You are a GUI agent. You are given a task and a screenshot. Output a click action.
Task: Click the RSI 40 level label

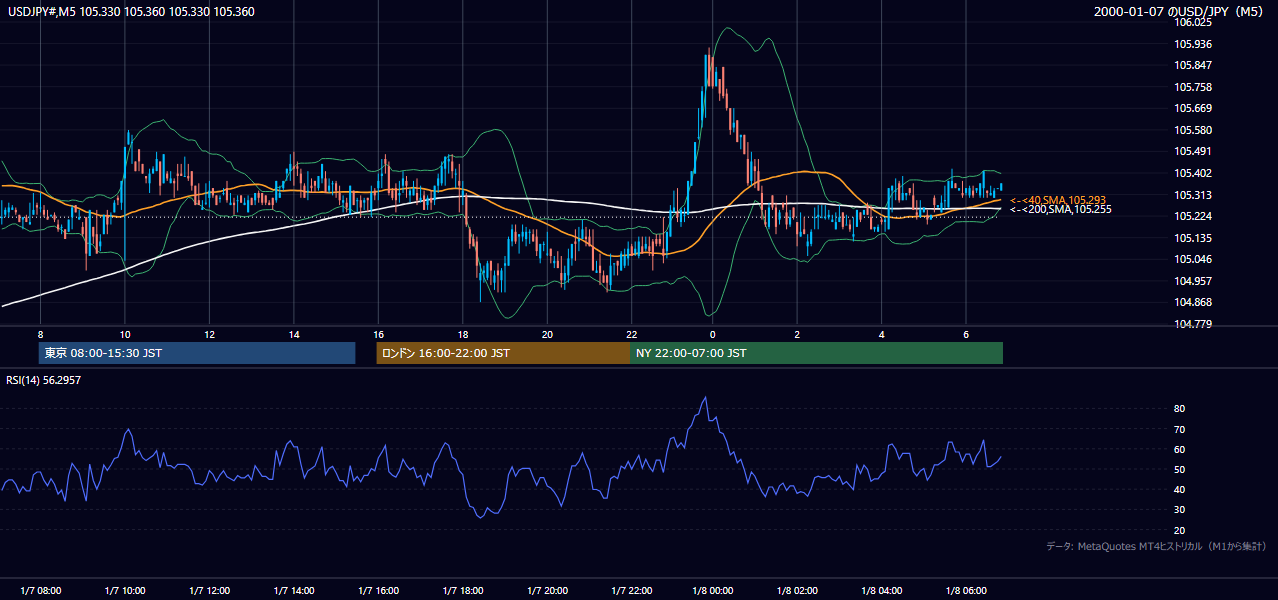pos(1179,489)
